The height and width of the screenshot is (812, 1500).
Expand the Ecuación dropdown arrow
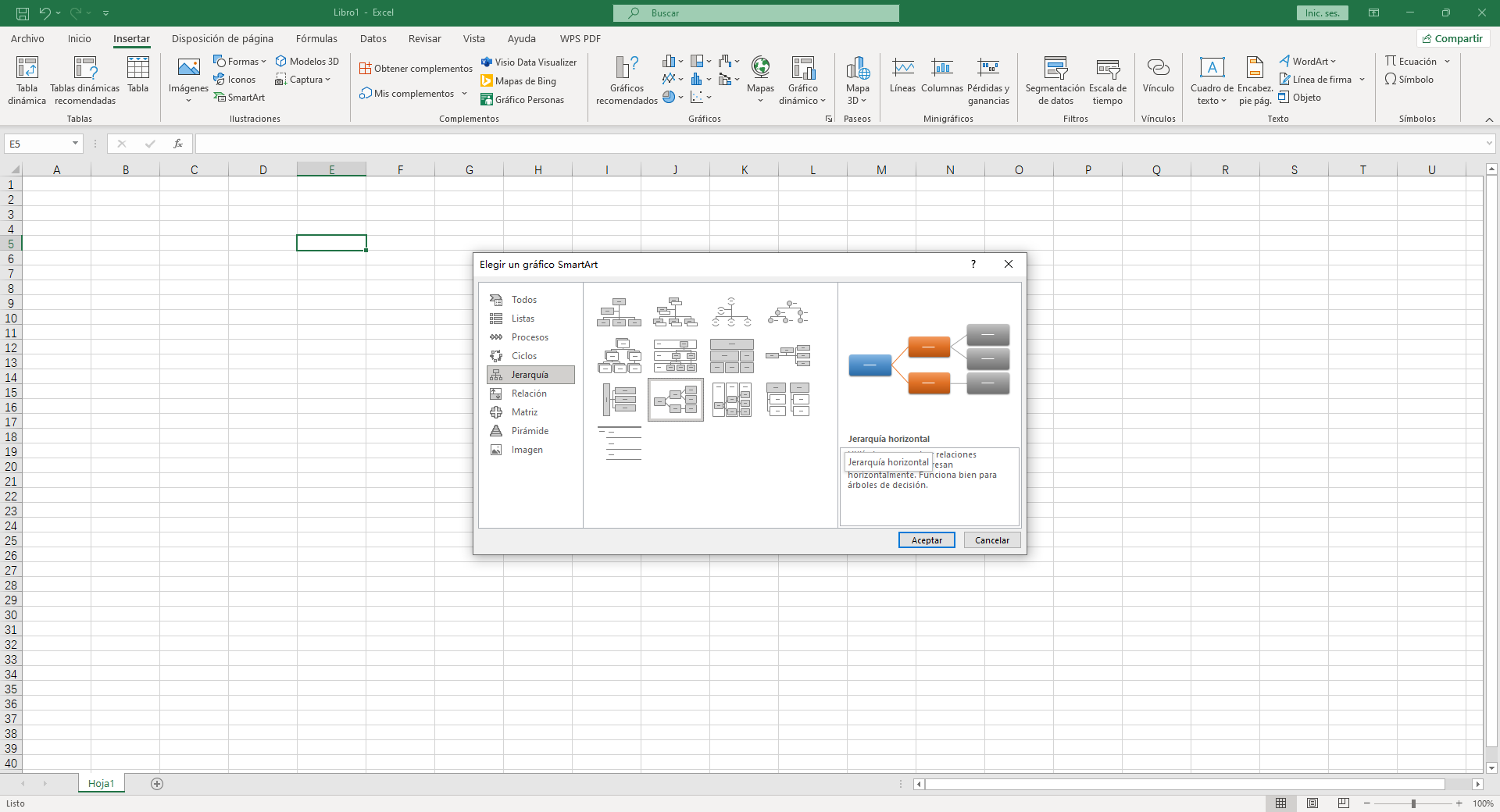[x=1447, y=62]
